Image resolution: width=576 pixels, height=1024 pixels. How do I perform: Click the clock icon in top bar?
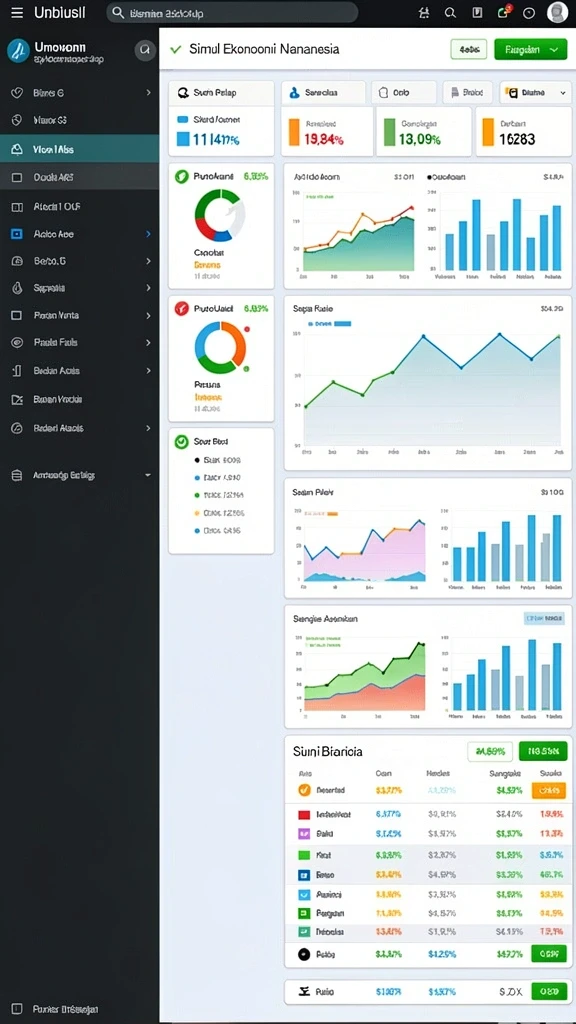click(530, 12)
